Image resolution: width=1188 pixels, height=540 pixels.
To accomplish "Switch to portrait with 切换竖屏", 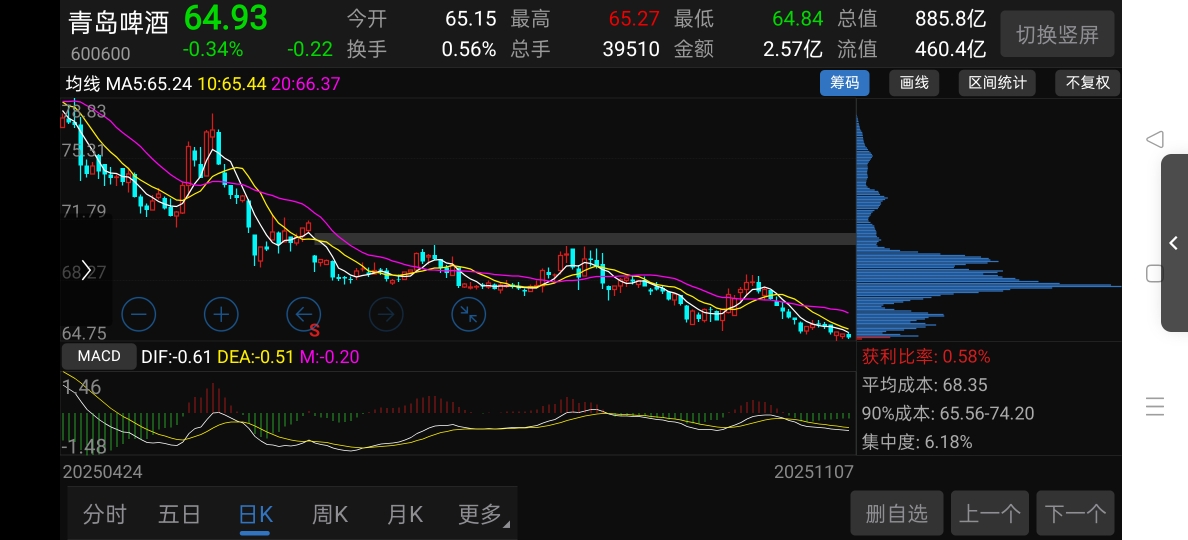I will point(1057,34).
